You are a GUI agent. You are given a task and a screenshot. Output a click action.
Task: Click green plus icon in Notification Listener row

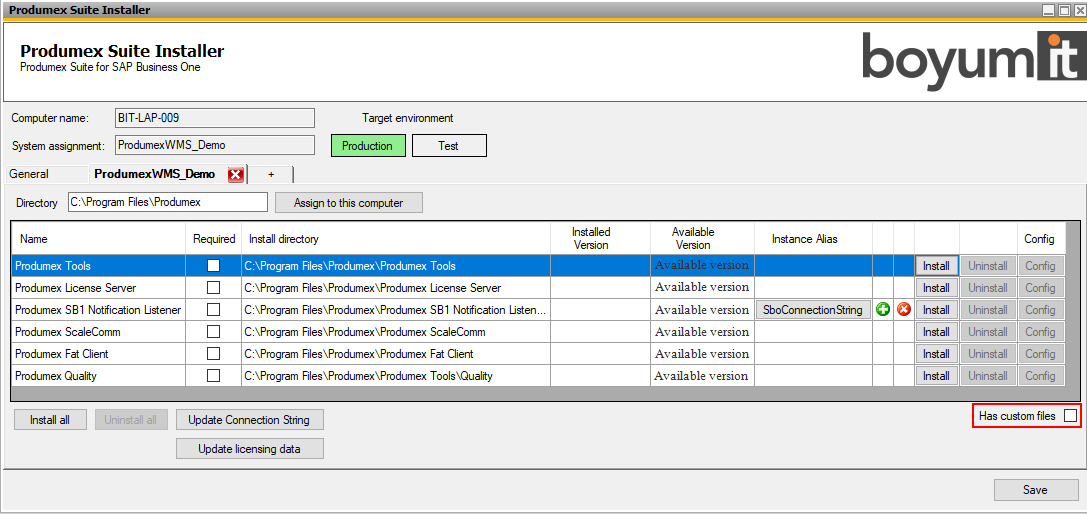(883, 310)
